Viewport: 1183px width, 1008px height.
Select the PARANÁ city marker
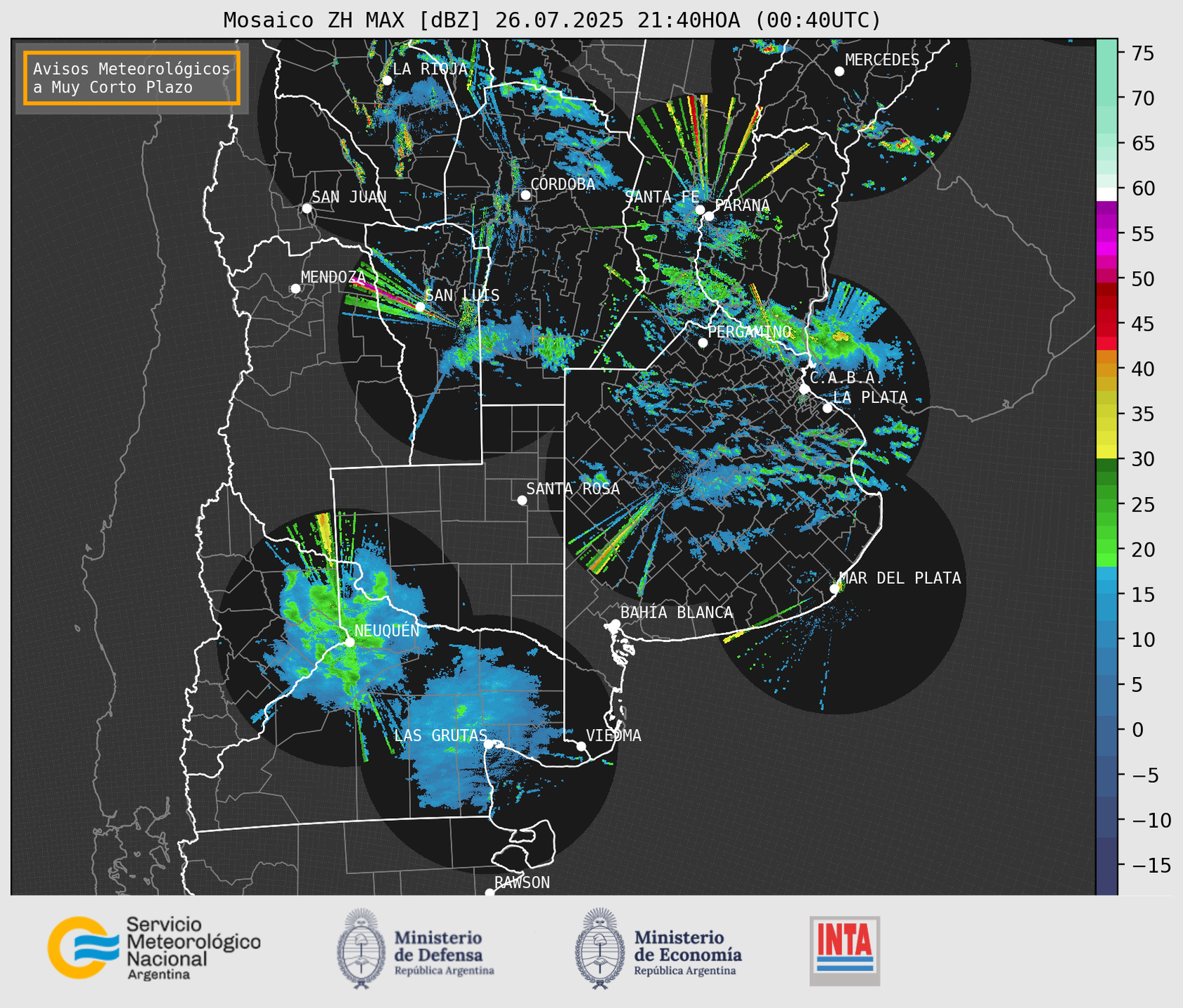(x=709, y=216)
